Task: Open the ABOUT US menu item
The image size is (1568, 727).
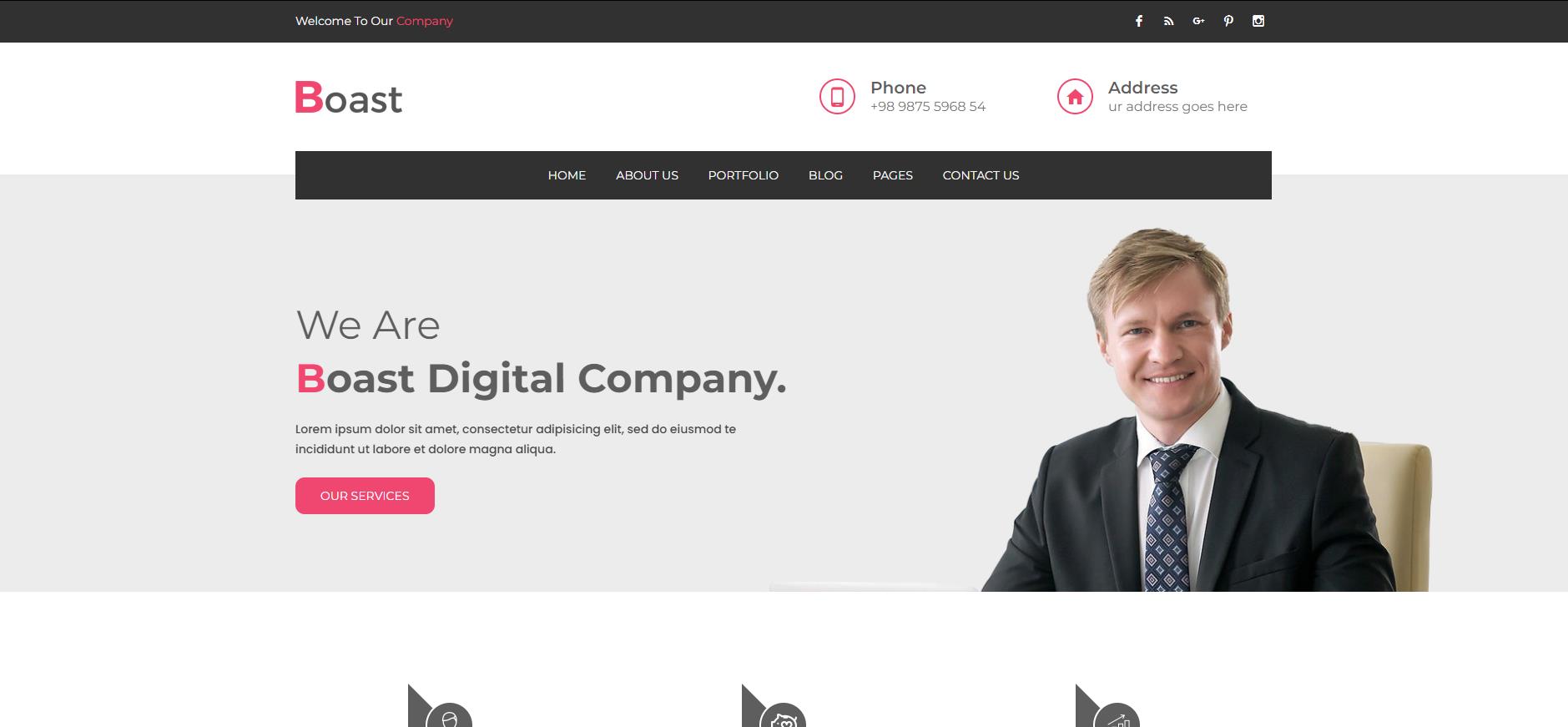Action: (x=647, y=175)
